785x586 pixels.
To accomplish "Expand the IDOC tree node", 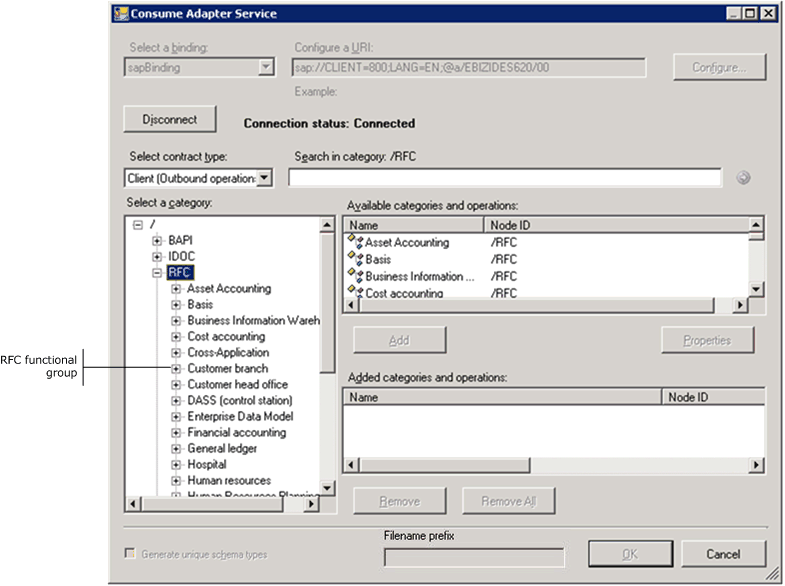I will pyautogui.click(x=157, y=257).
